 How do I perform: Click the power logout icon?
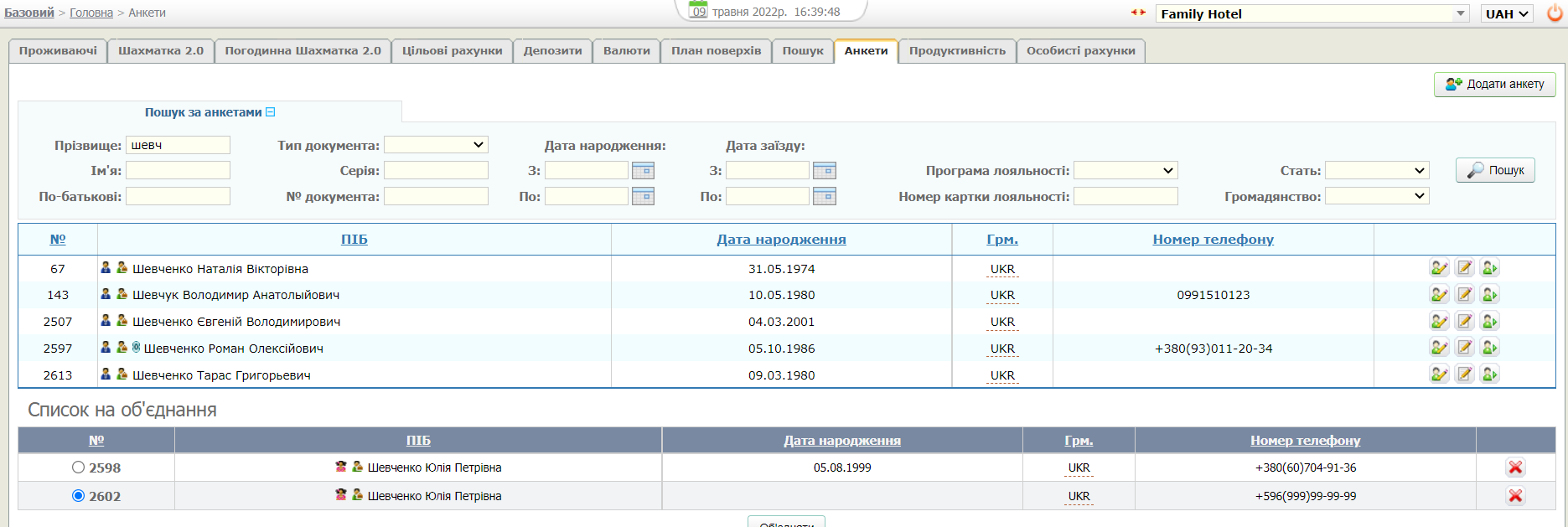[1555, 13]
